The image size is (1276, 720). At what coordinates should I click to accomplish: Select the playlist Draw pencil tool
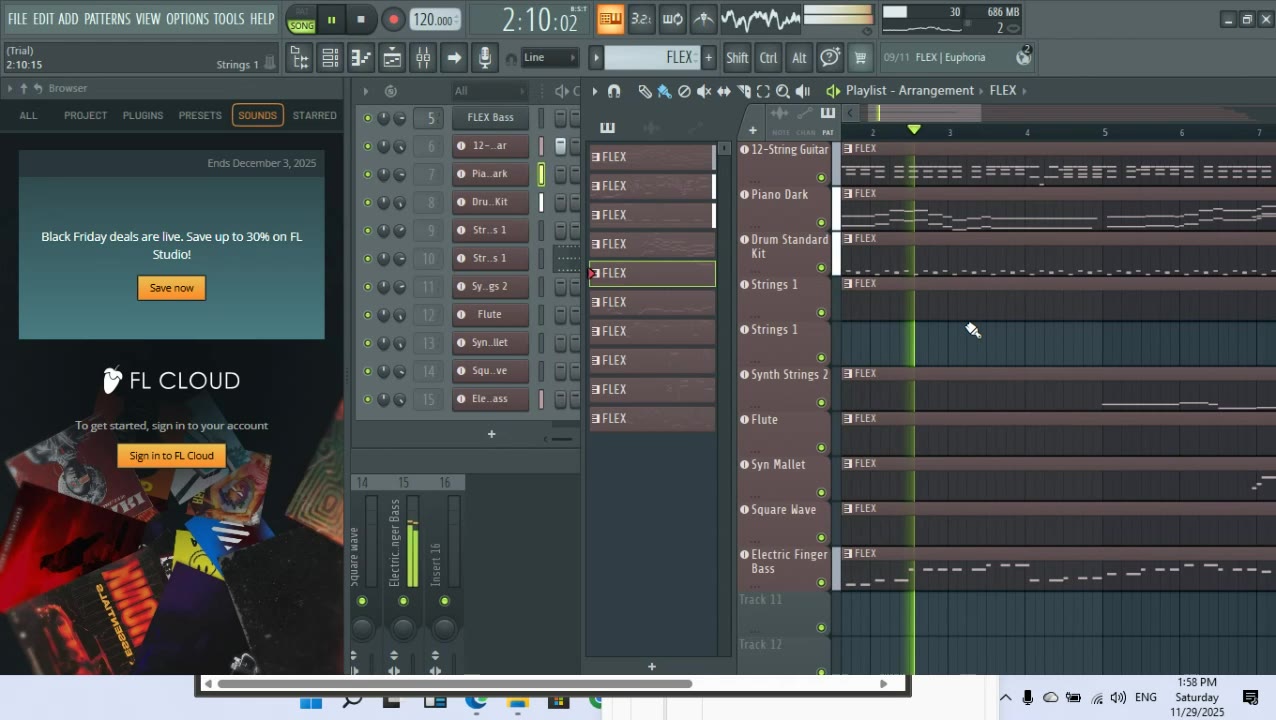point(645,91)
